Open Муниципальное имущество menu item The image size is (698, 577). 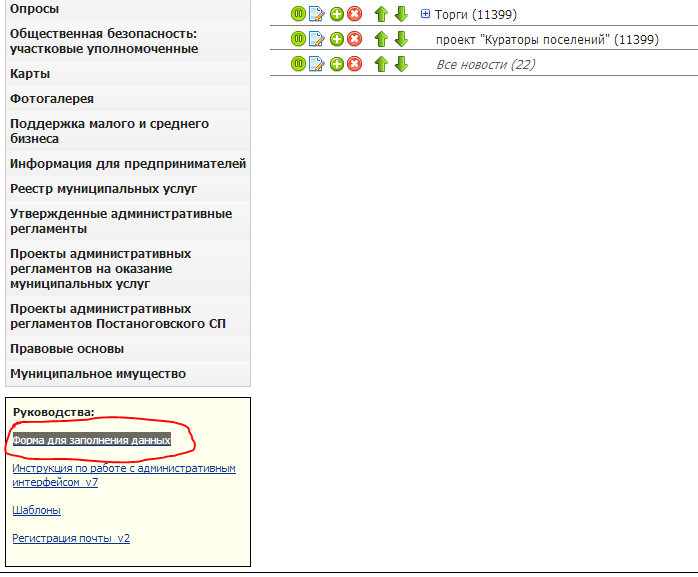[98, 374]
